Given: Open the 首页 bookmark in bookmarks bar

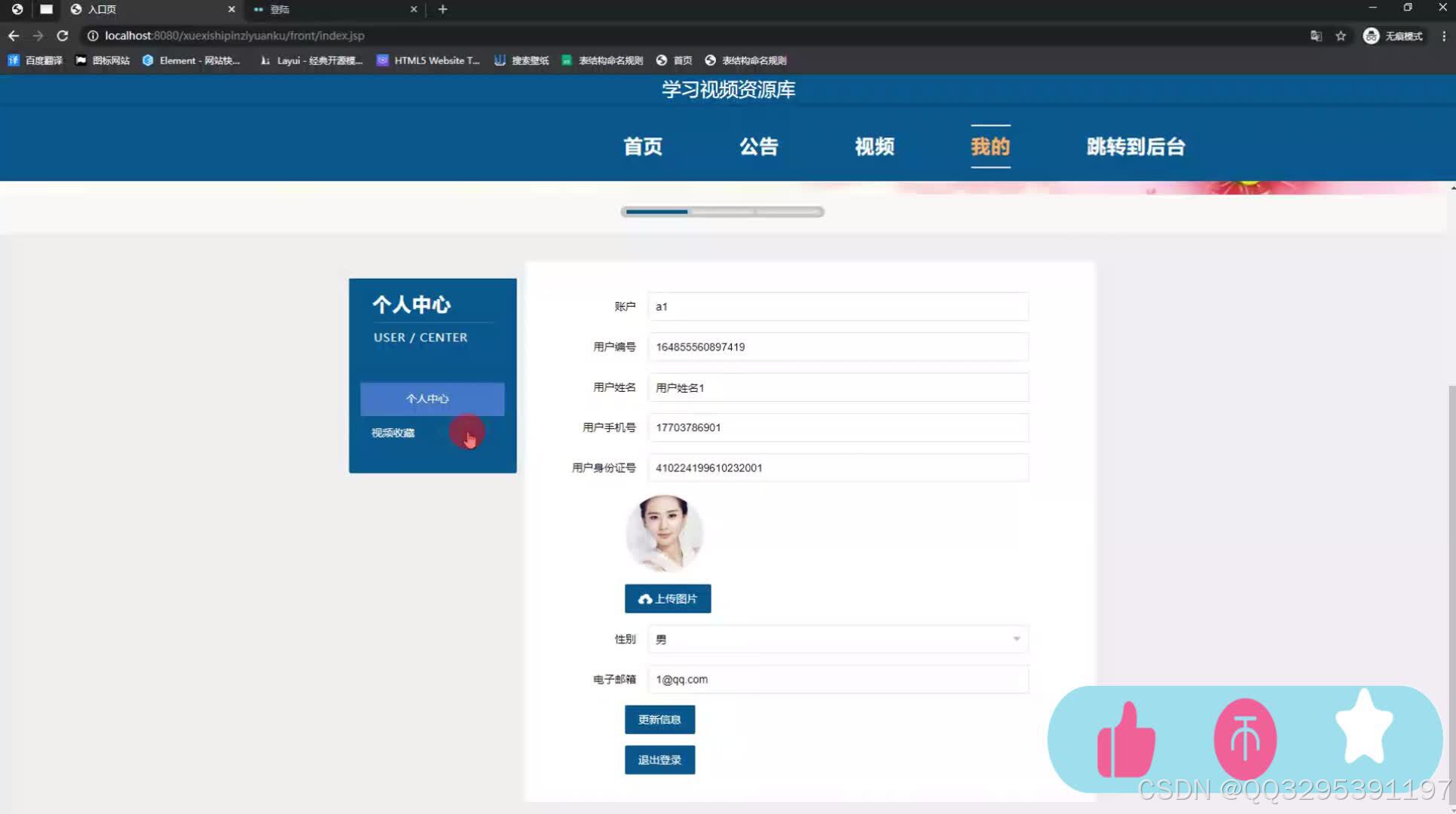Looking at the screenshot, I should [x=674, y=60].
